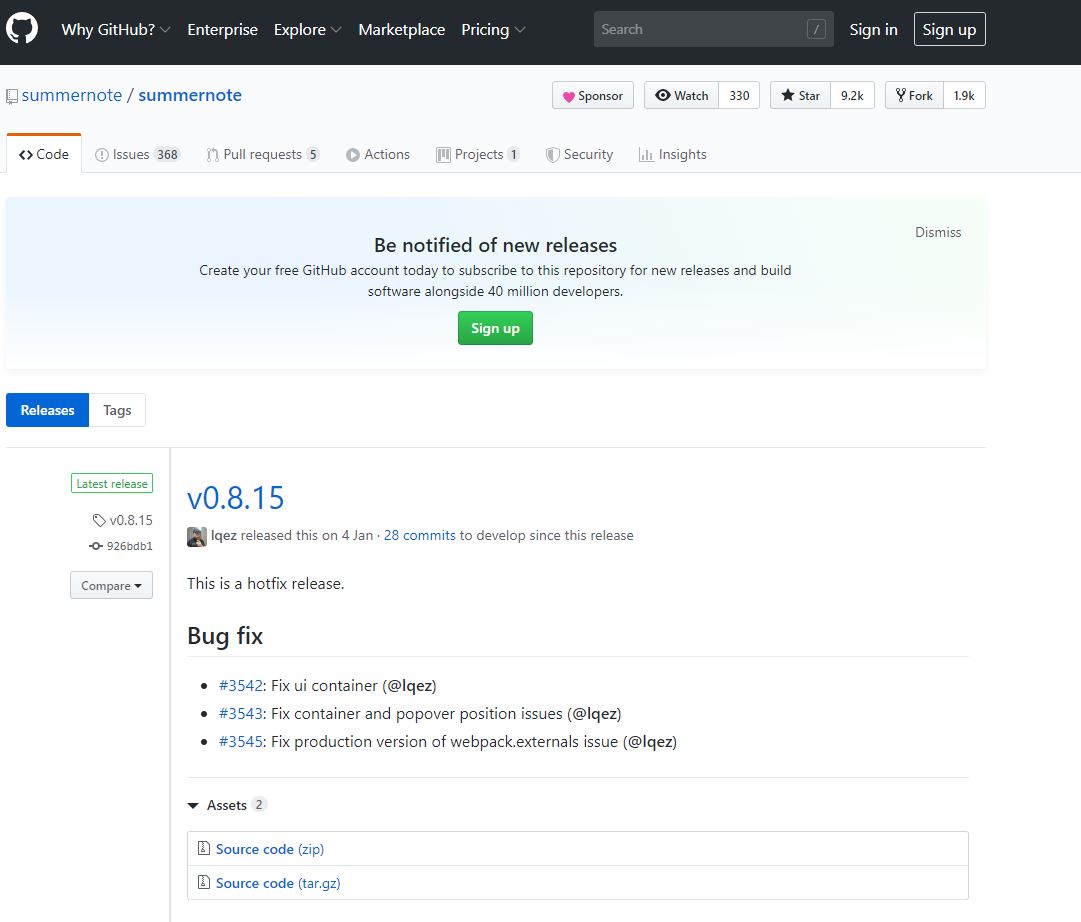Click @lqez mention on the Fix ui container line
The width and height of the screenshot is (1081, 922).
point(410,685)
